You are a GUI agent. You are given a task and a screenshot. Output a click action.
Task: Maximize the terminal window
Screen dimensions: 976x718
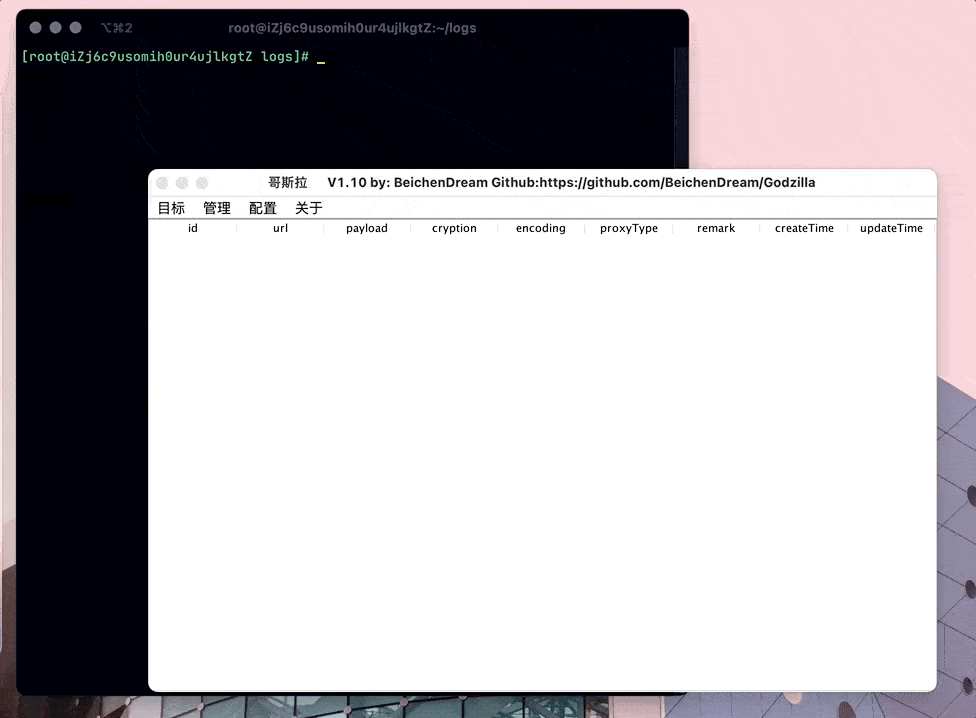(x=75, y=28)
